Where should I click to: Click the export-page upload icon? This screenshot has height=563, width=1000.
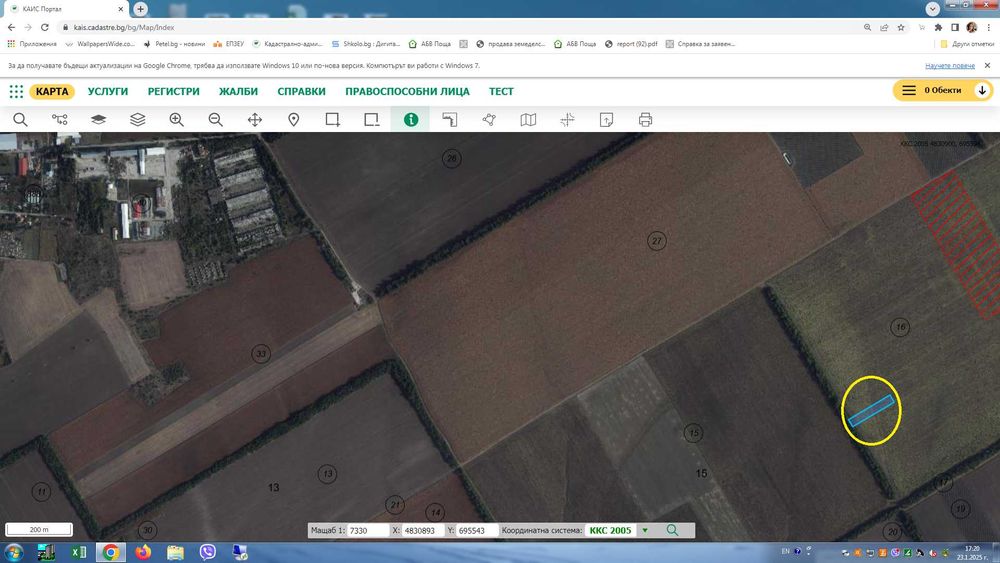click(607, 120)
